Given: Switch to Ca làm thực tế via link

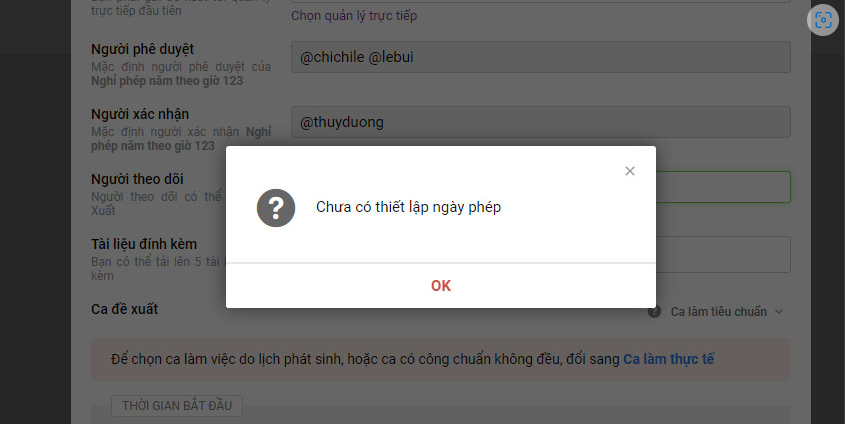Looking at the screenshot, I should tap(669, 359).
